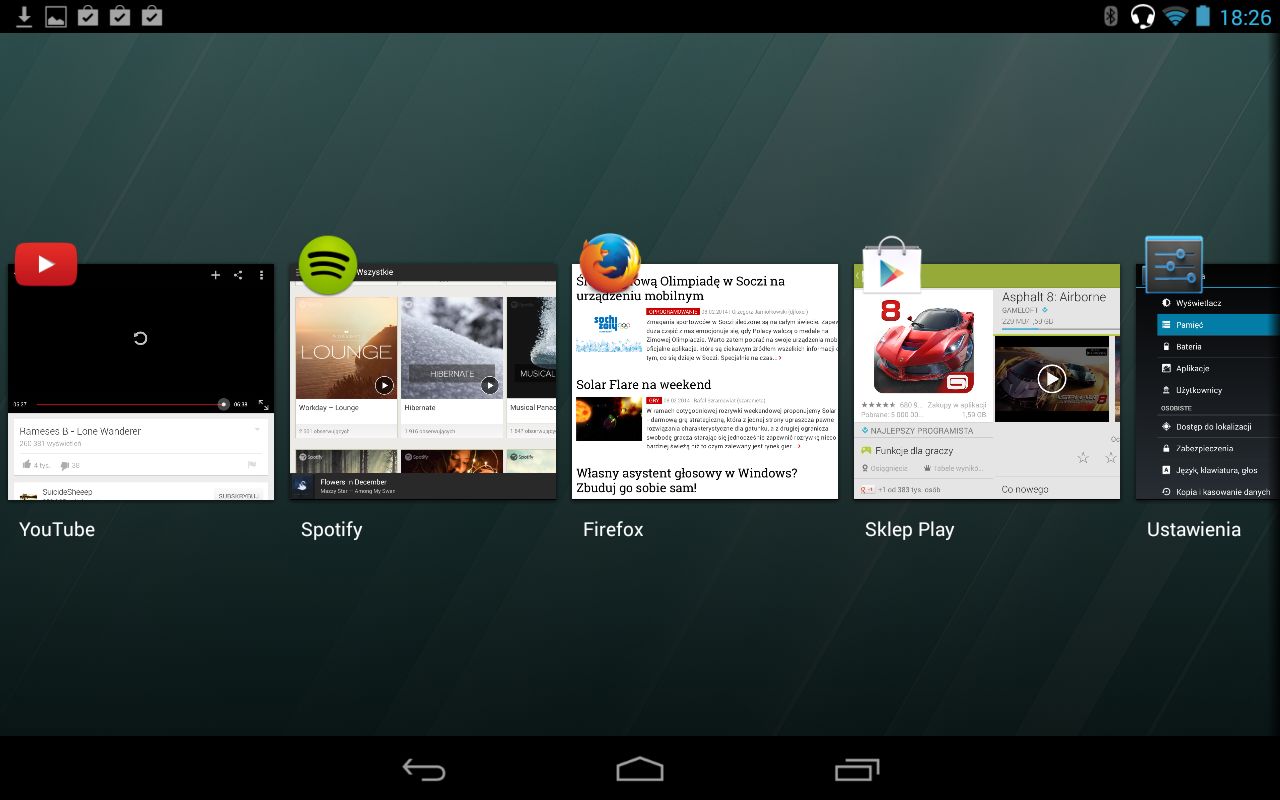1280x800 pixels.
Task: Open the Solar Flare na weekend headline
Action: (643, 384)
